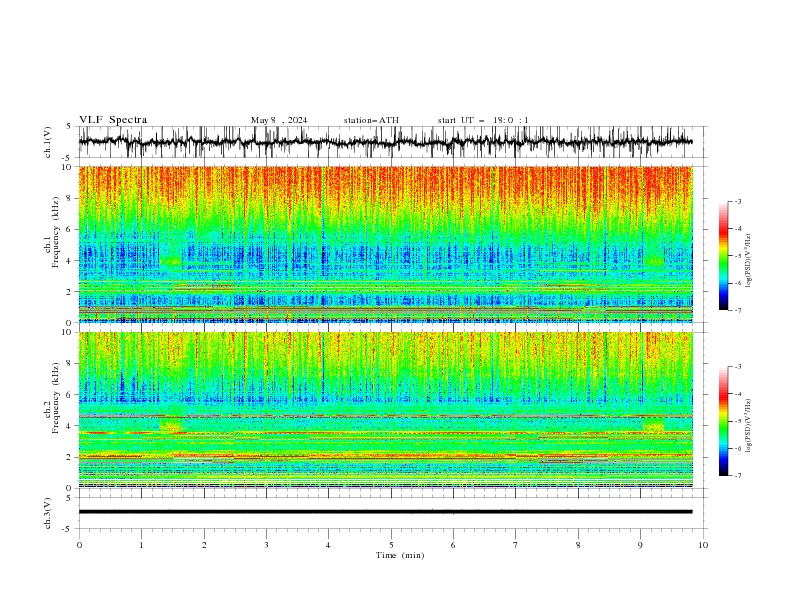Click the ch.3 black waveform trace
792x612 pixels.
coord(385,512)
